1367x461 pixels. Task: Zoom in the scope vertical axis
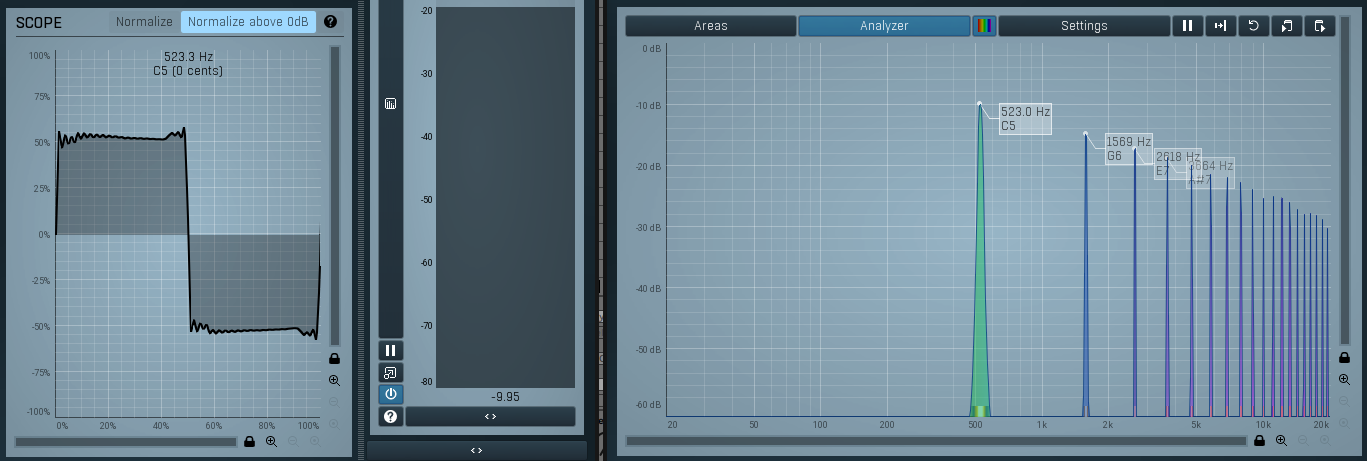pyautogui.click(x=334, y=380)
